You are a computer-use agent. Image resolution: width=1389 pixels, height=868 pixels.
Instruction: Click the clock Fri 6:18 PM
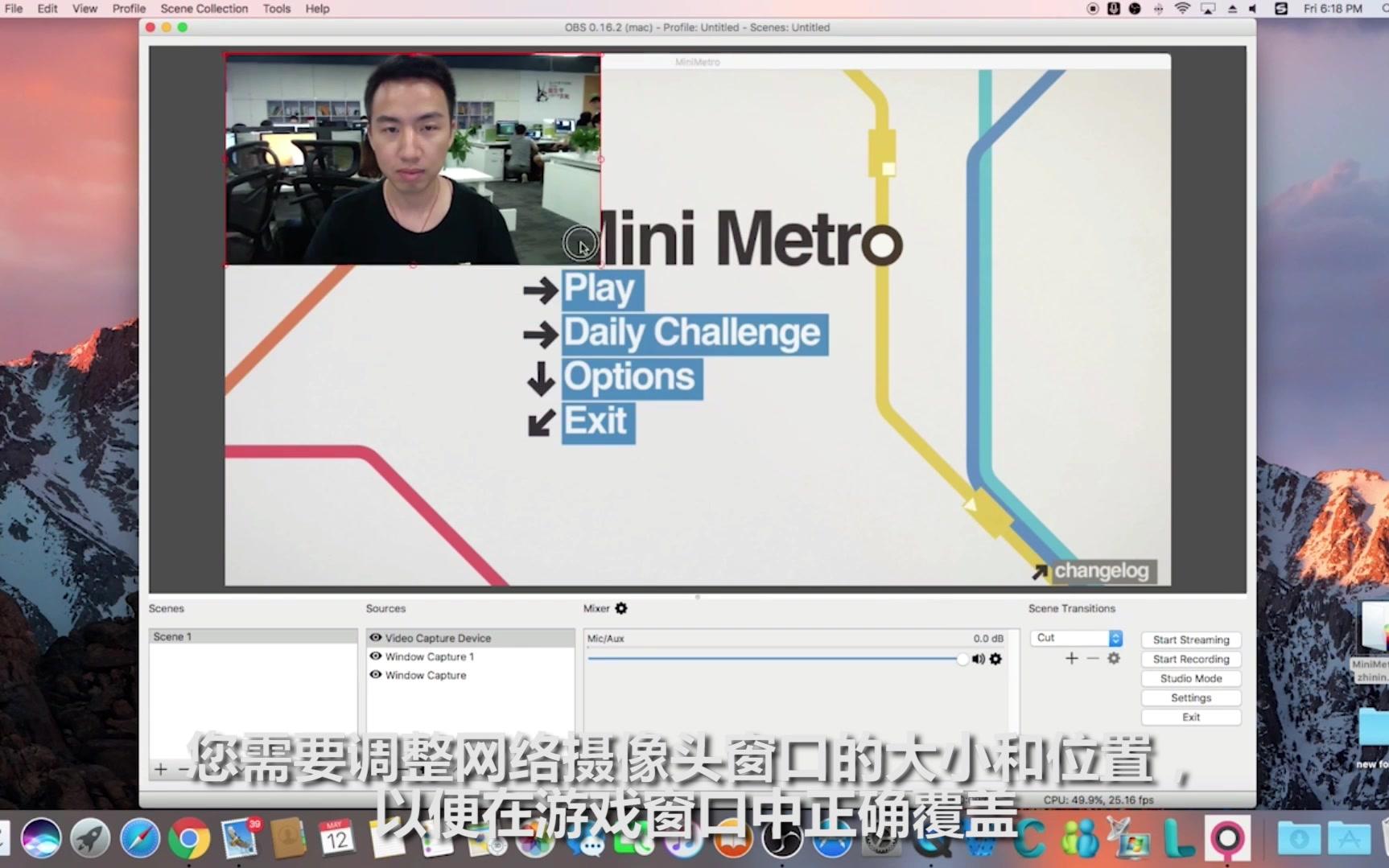(1333, 9)
